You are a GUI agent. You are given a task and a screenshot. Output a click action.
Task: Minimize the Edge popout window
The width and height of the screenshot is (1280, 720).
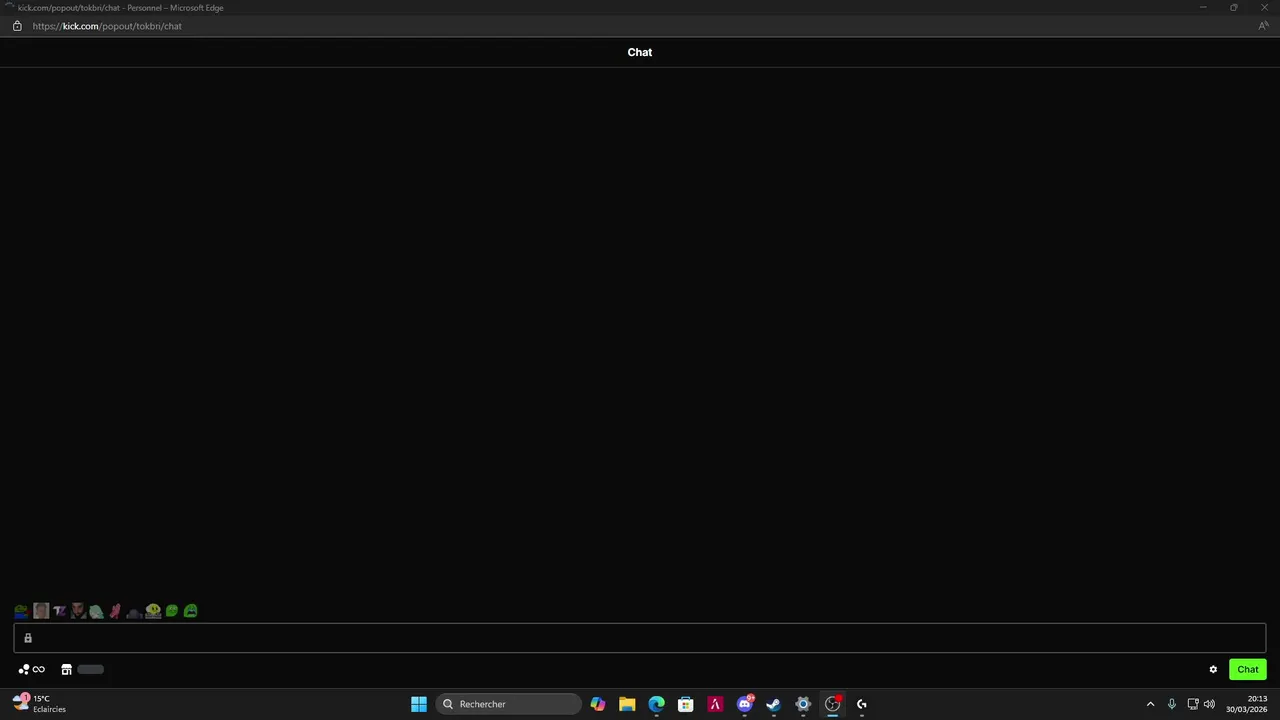(1203, 8)
